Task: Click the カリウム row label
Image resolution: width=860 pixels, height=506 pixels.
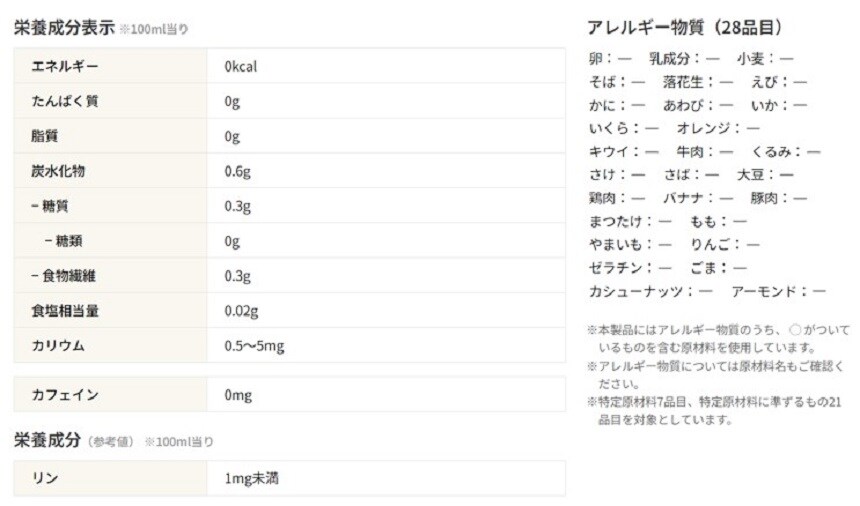Action: (x=58, y=346)
